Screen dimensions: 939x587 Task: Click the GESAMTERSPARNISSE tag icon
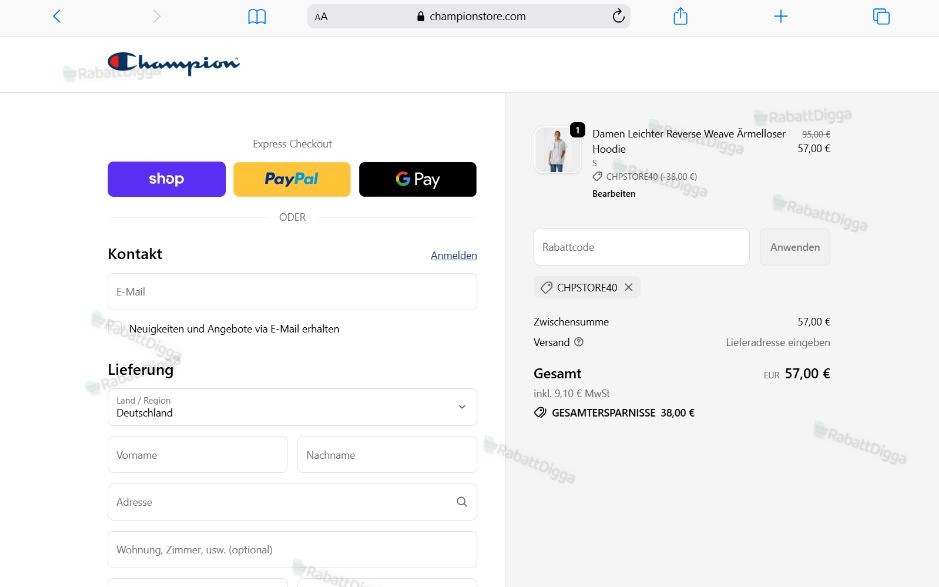(540, 413)
